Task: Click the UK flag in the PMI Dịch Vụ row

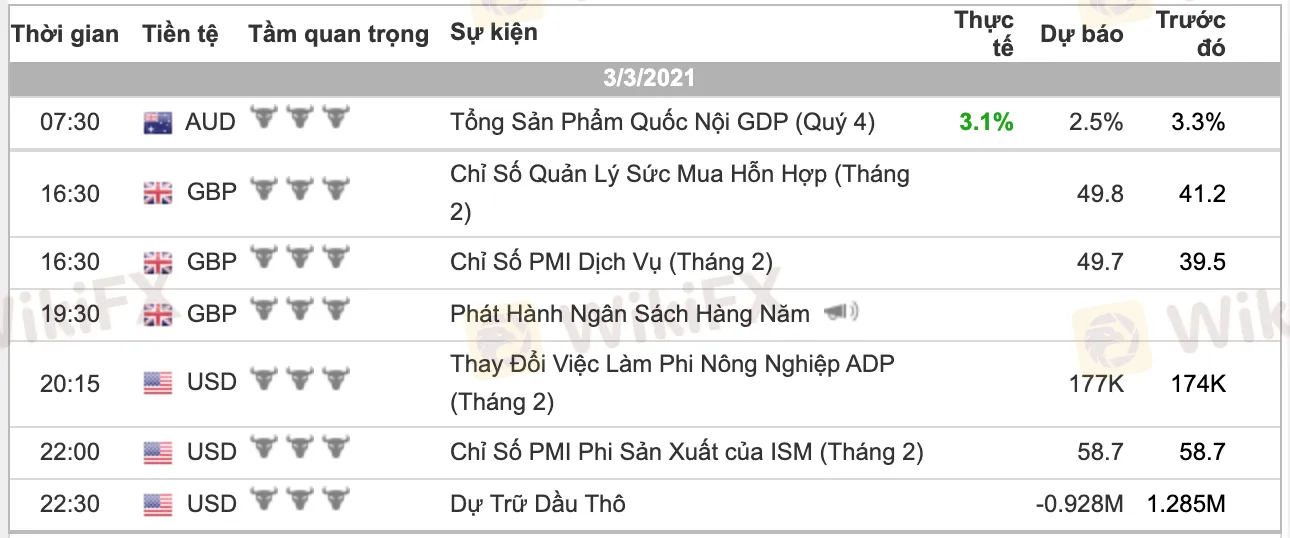Action: point(158,263)
